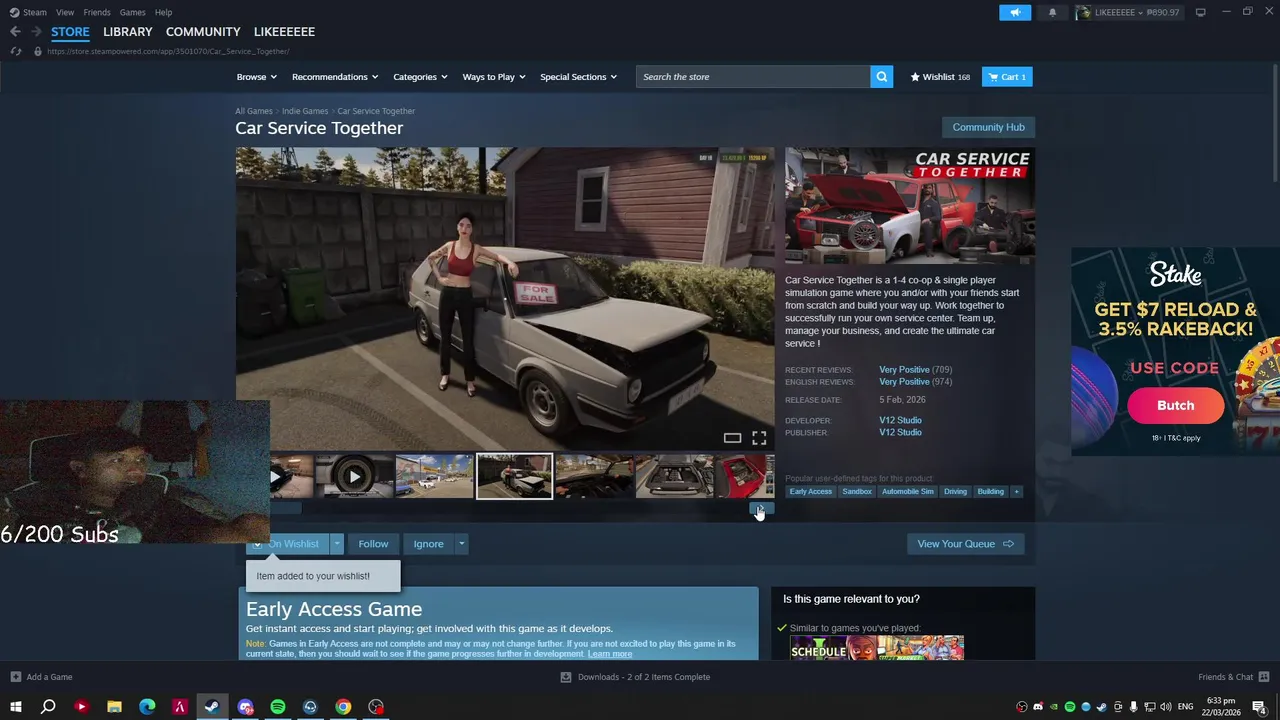1280x720 pixels.
Task: Open the All Games breadcrumb
Action: point(254,111)
